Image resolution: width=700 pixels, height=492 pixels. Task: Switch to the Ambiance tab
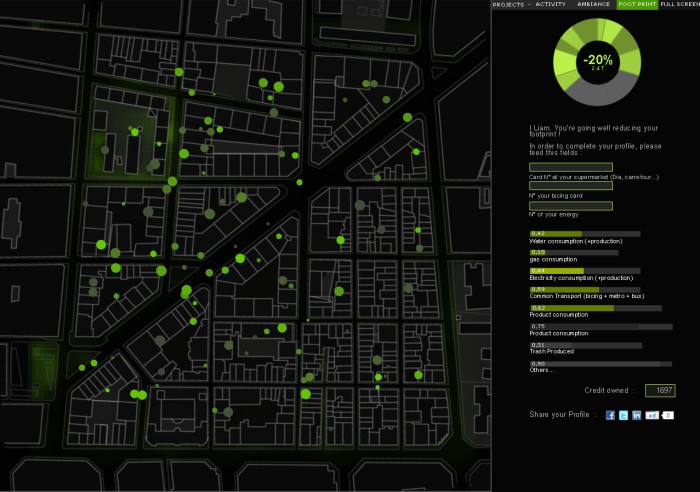point(593,4)
